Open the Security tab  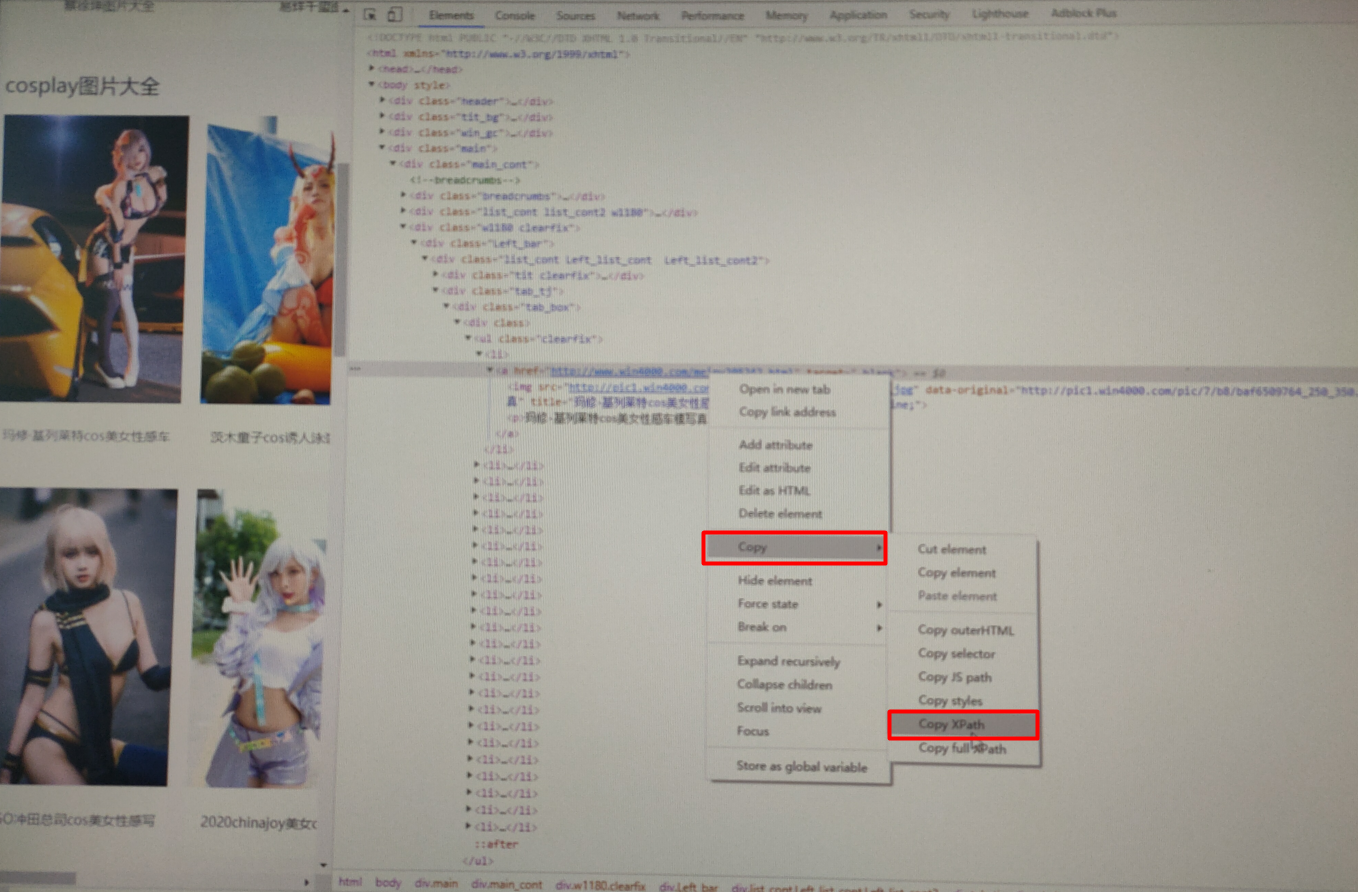929,15
